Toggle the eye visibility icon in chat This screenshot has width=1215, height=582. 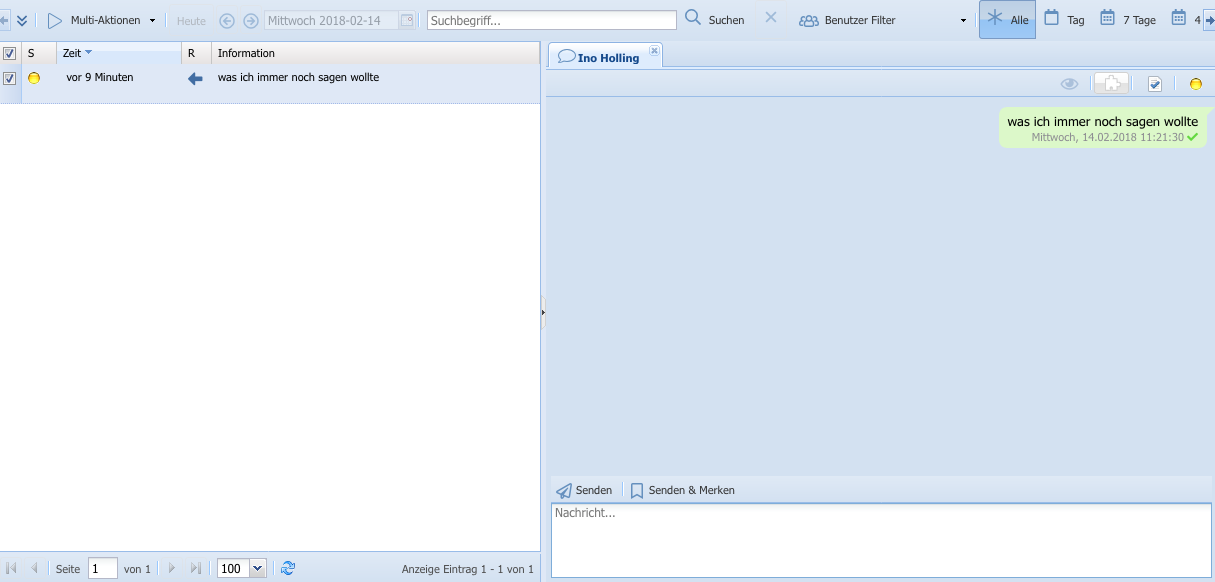pyautogui.click(x=1069, y=84)
